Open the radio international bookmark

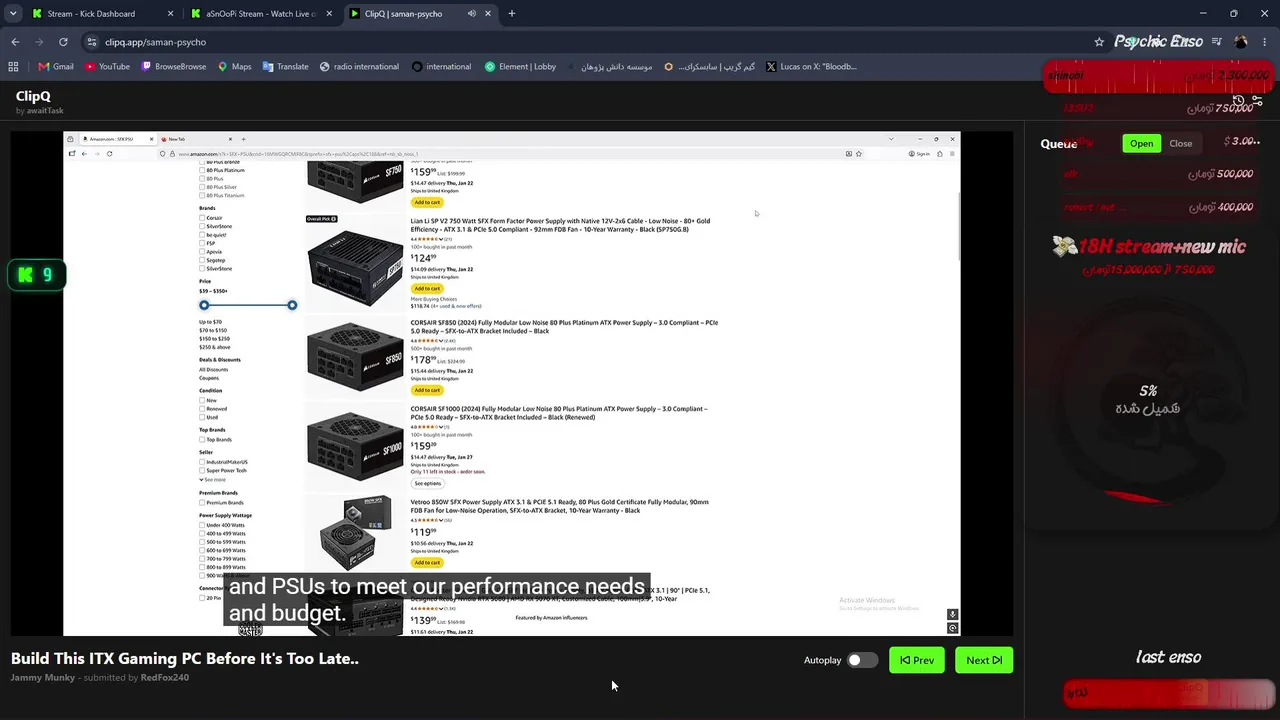tap(359, 67)
